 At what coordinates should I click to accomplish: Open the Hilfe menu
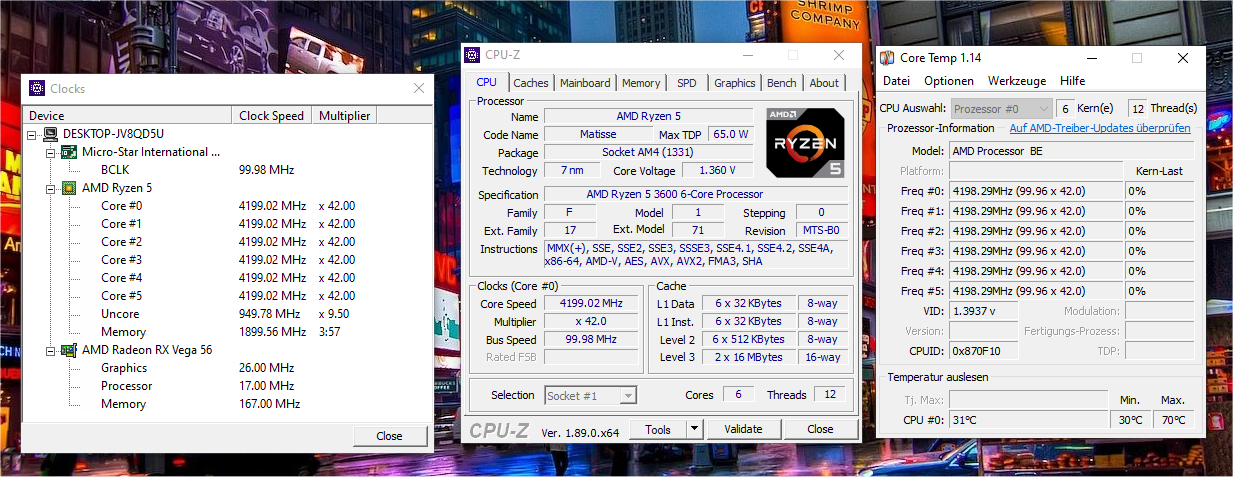[x=1073, y=81]
